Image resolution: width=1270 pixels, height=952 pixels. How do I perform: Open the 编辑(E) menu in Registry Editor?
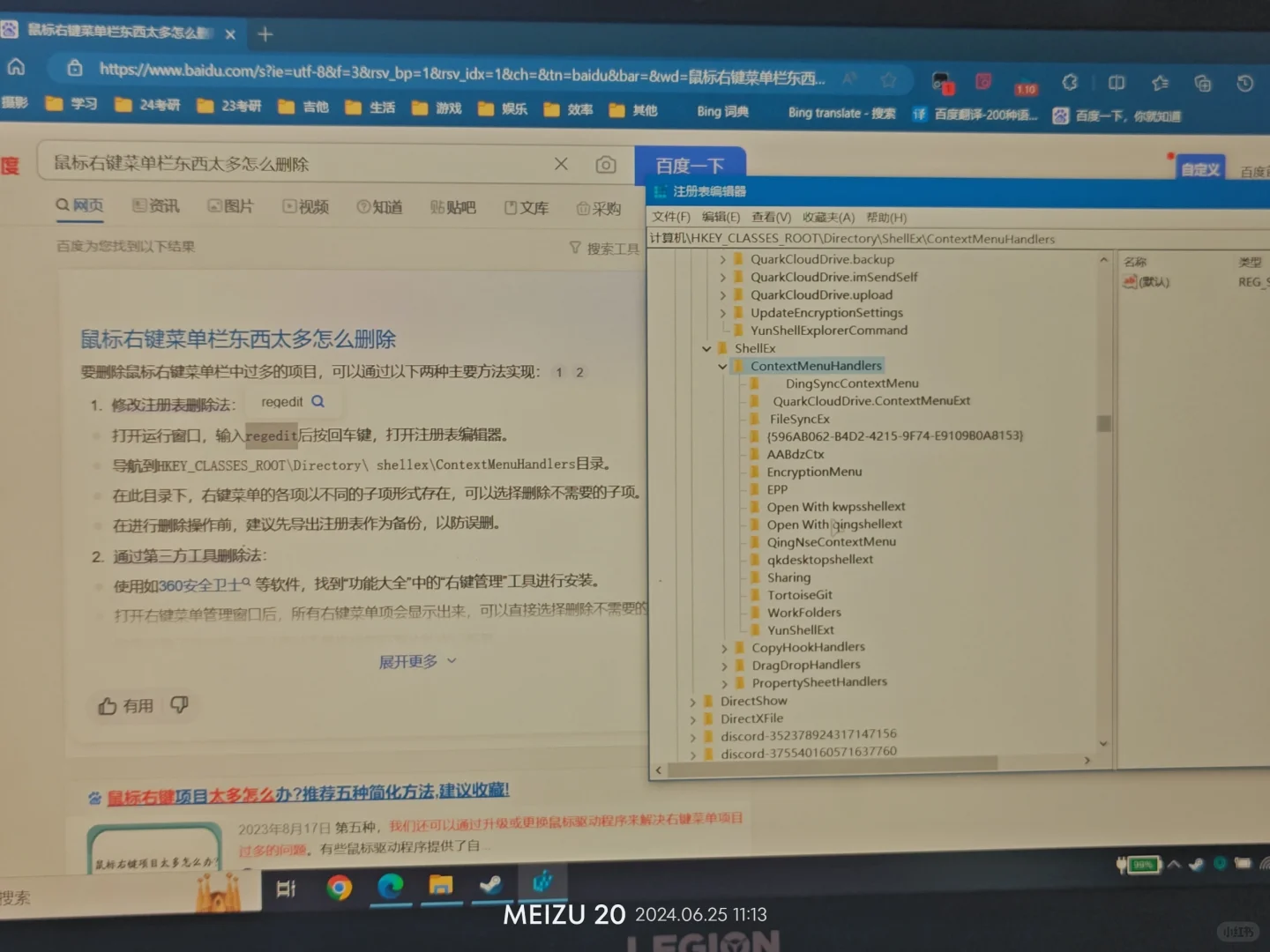(721, 217)
